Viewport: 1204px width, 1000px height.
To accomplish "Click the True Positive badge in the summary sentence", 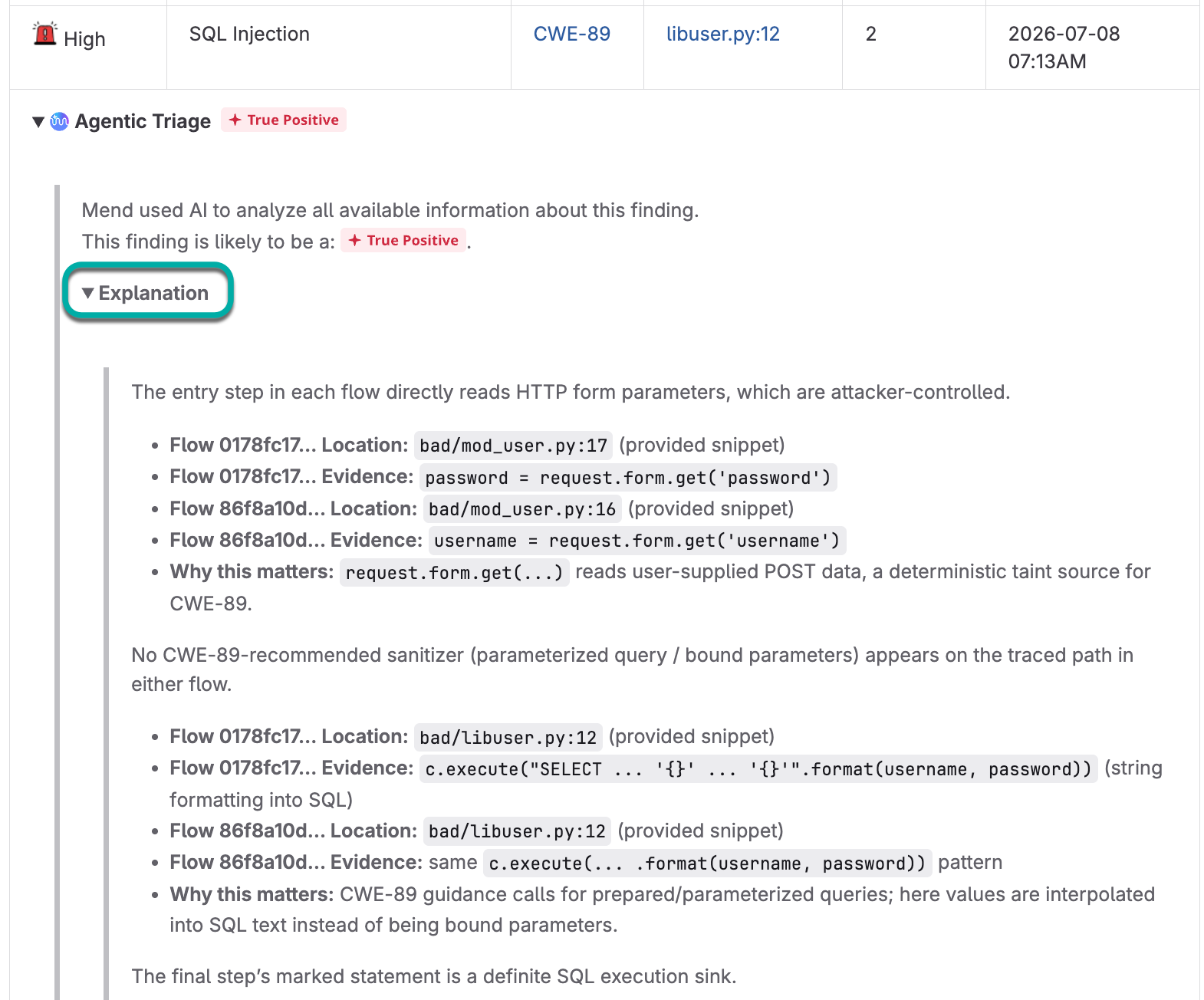I will coord(403,240).
